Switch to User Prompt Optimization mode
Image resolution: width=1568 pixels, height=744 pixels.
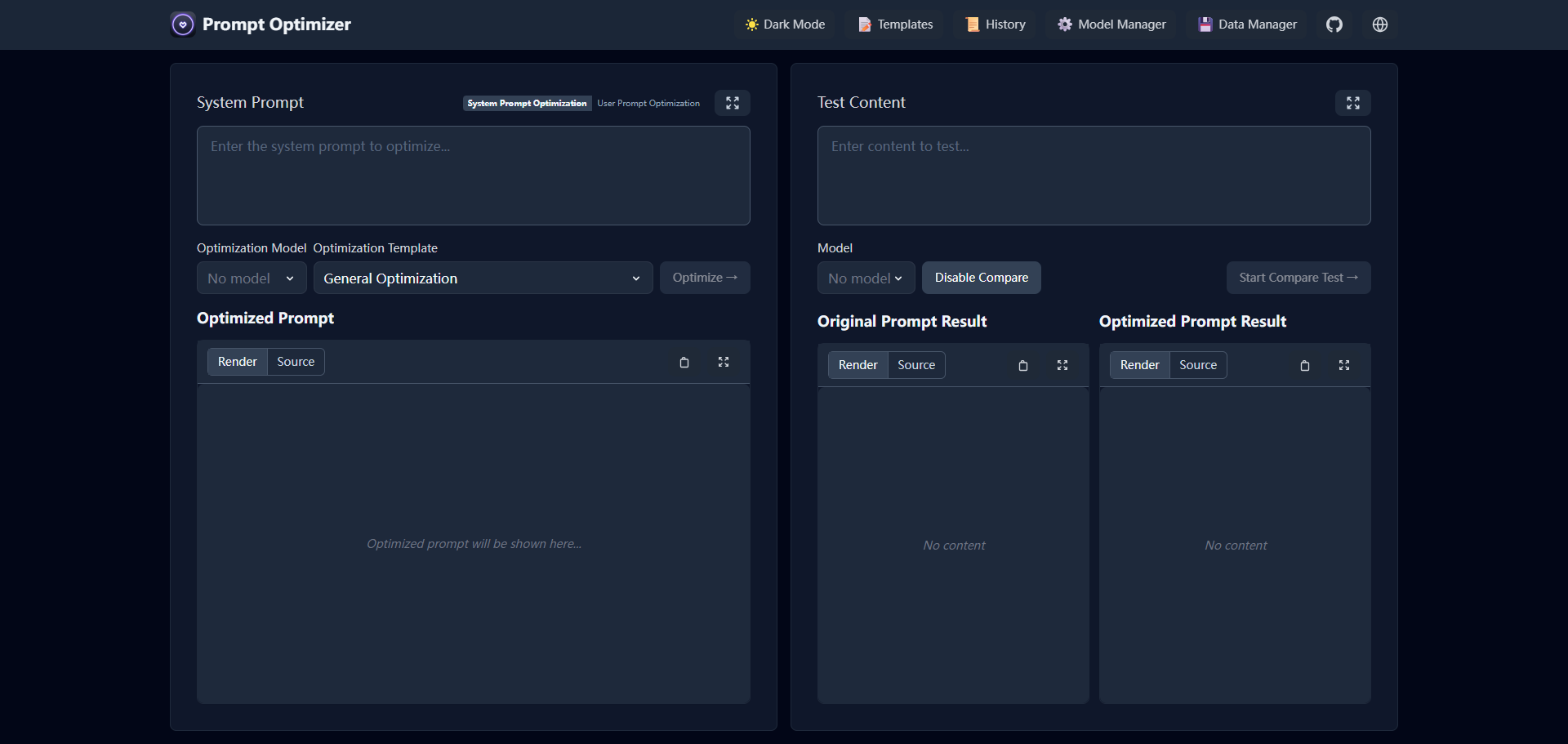[648, 103]
